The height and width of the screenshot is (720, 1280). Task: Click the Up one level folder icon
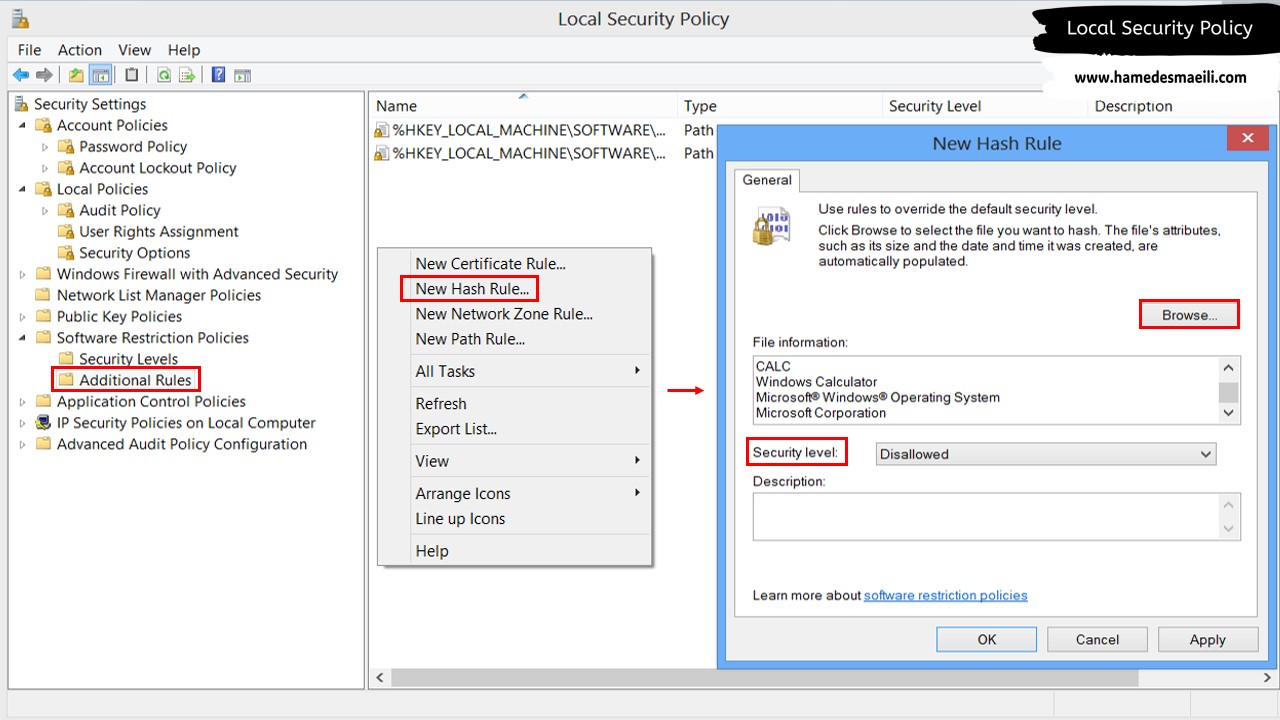77,75
